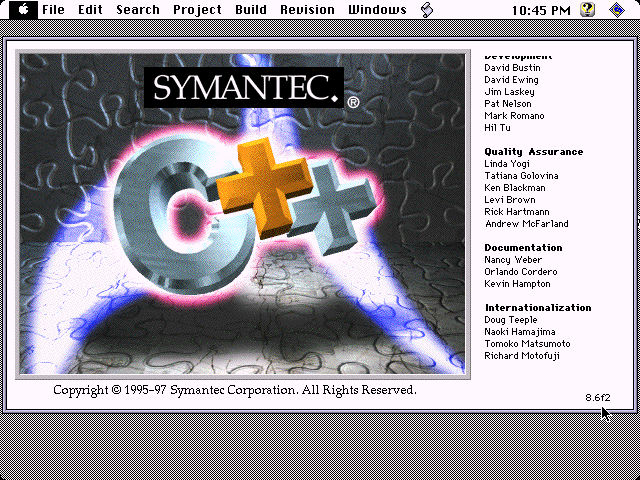640x480 pixels.
Task: Open the Search menu
Action: pos(138,9)
